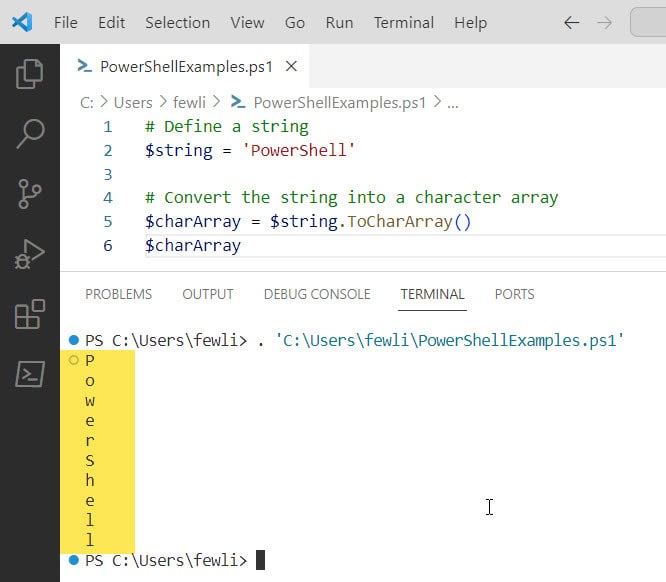Click first command blue decoration dot
This screenshot has width=666, height=582.
pyautogui.click(x=74, y=340)
